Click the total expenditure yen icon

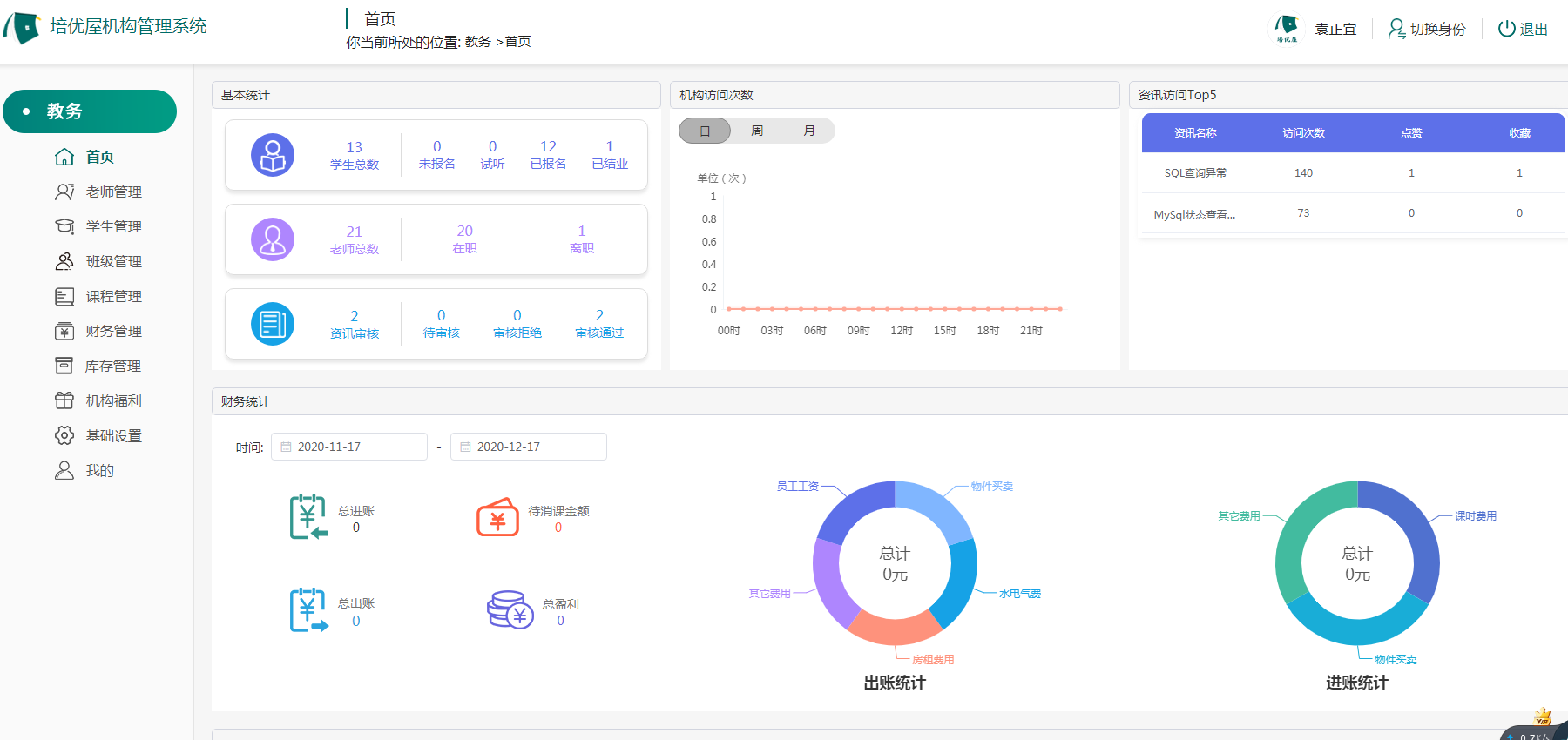(308, 609)
